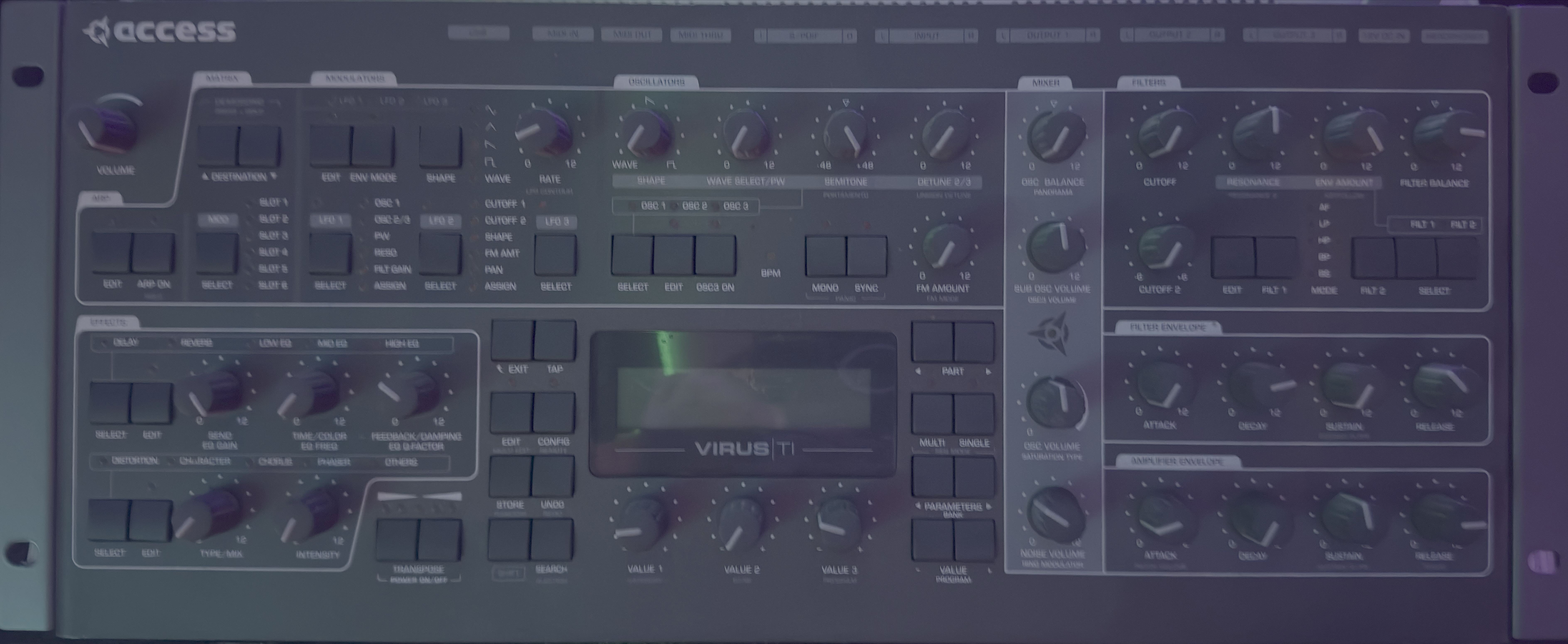Click the Store button
The width and height of the screenshot is (1568, 644).
510,477
